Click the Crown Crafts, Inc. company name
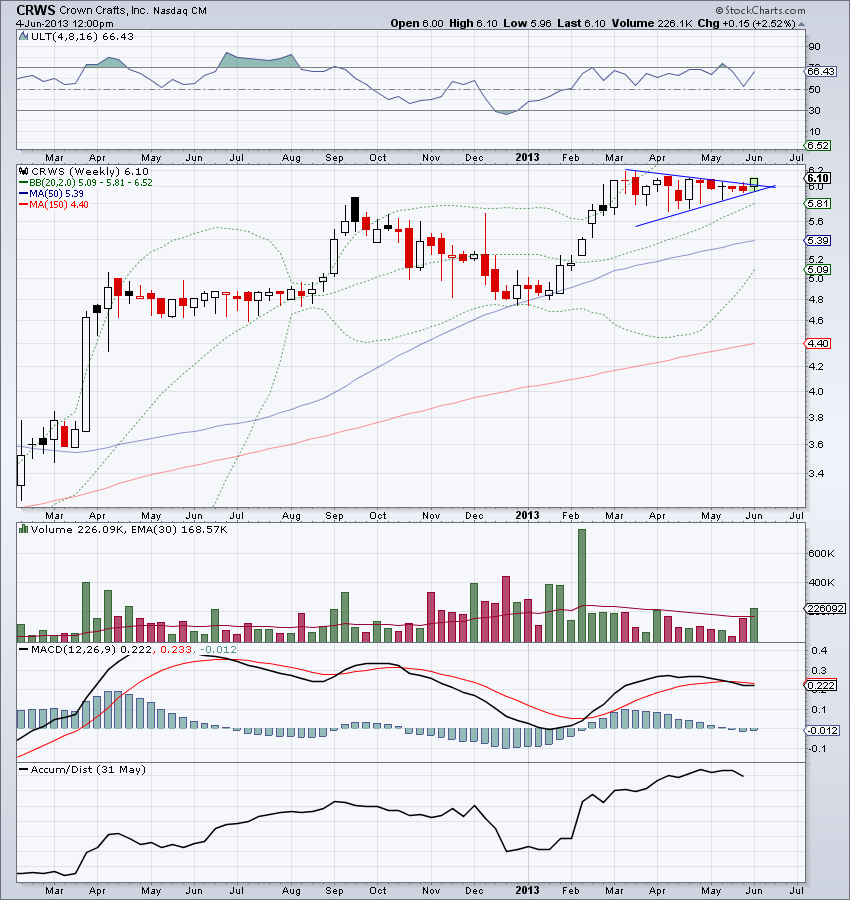The height and width of the screenshot is (900, 850). pos(104,10)
